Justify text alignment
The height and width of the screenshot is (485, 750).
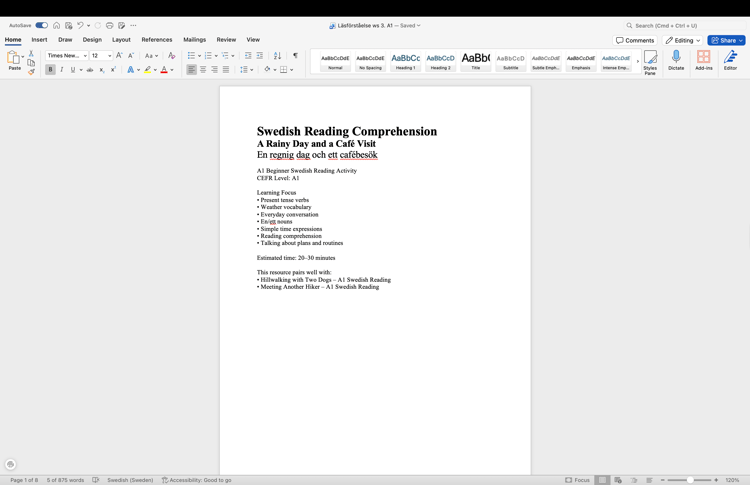coord(226,70)
